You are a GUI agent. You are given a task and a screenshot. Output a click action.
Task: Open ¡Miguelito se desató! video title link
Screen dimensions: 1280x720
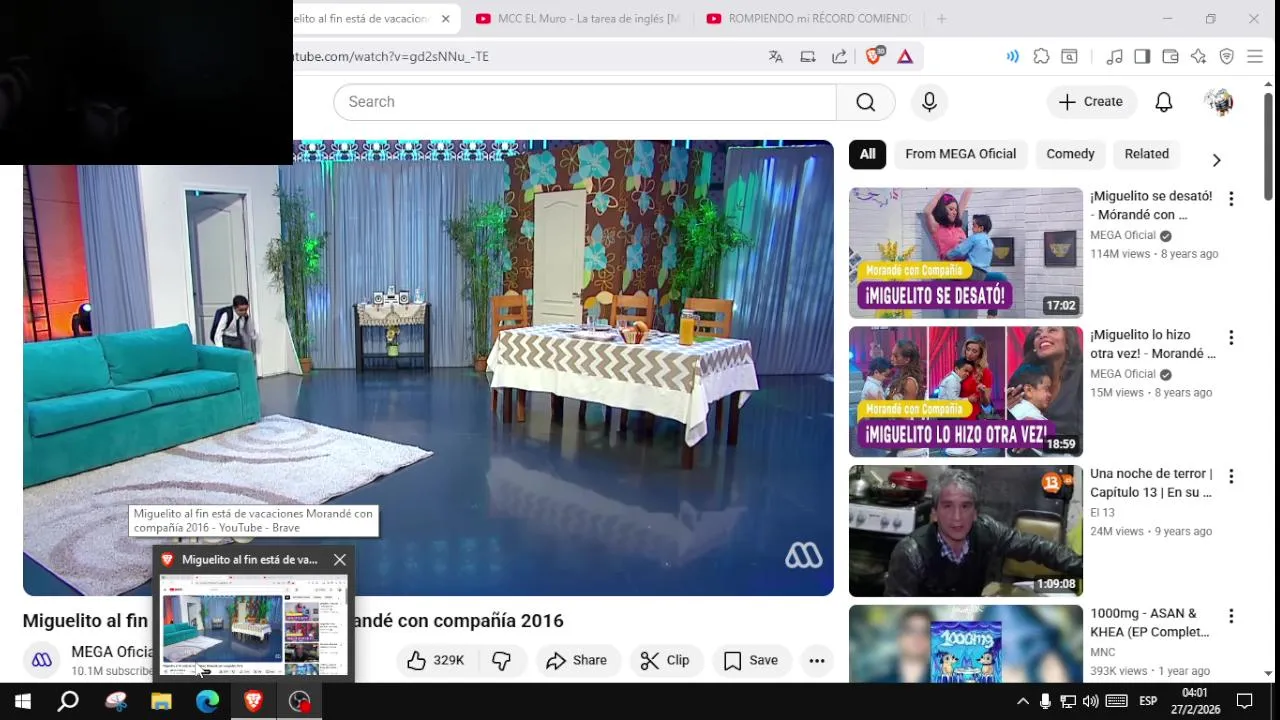(1151, 205)
